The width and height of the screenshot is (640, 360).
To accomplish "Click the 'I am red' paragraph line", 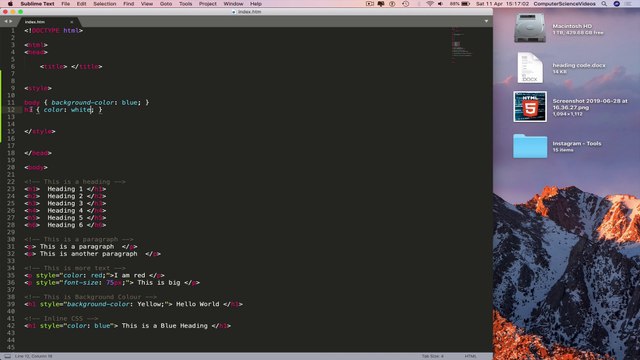I will [94, 276].
